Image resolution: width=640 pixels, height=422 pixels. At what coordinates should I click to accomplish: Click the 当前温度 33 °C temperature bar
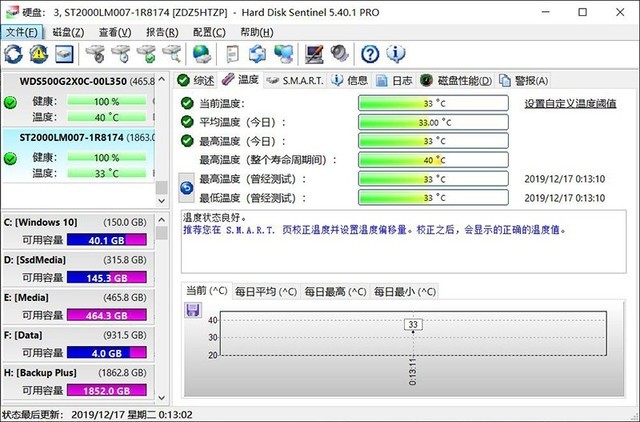pos(433,103)
